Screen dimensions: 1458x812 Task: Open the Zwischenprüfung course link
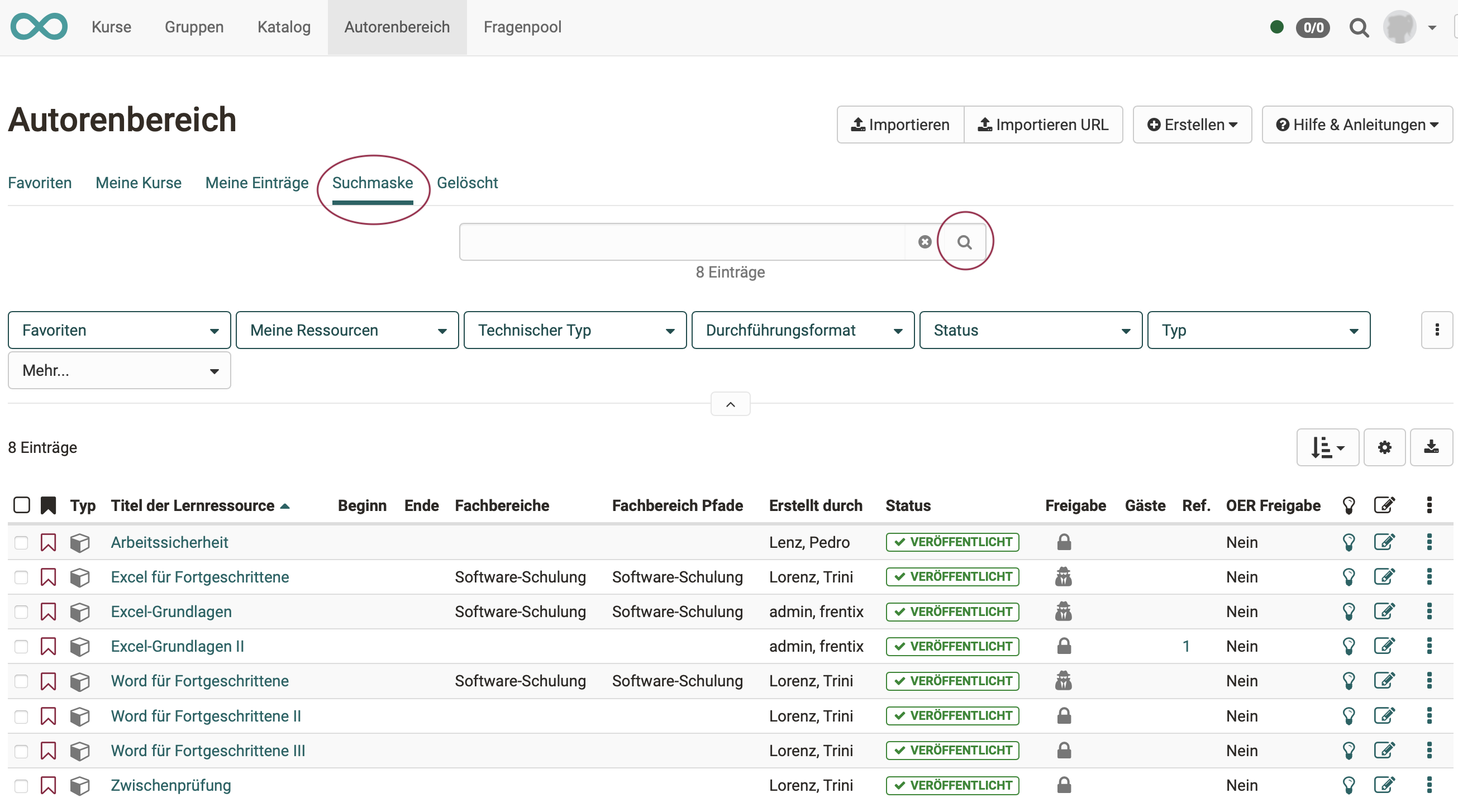pos(171,785)
